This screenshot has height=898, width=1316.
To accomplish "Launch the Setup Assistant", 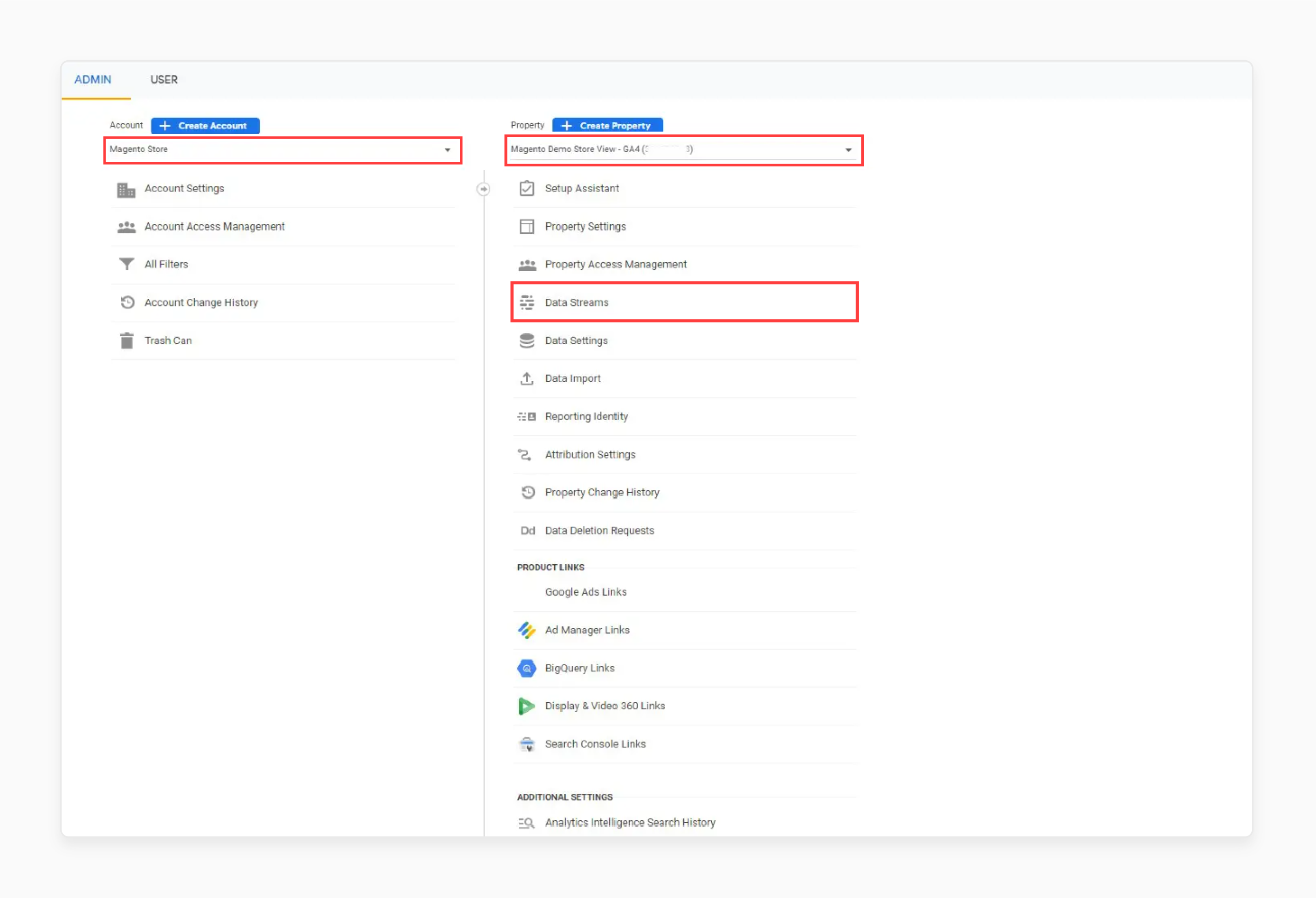I will (581, 188).
